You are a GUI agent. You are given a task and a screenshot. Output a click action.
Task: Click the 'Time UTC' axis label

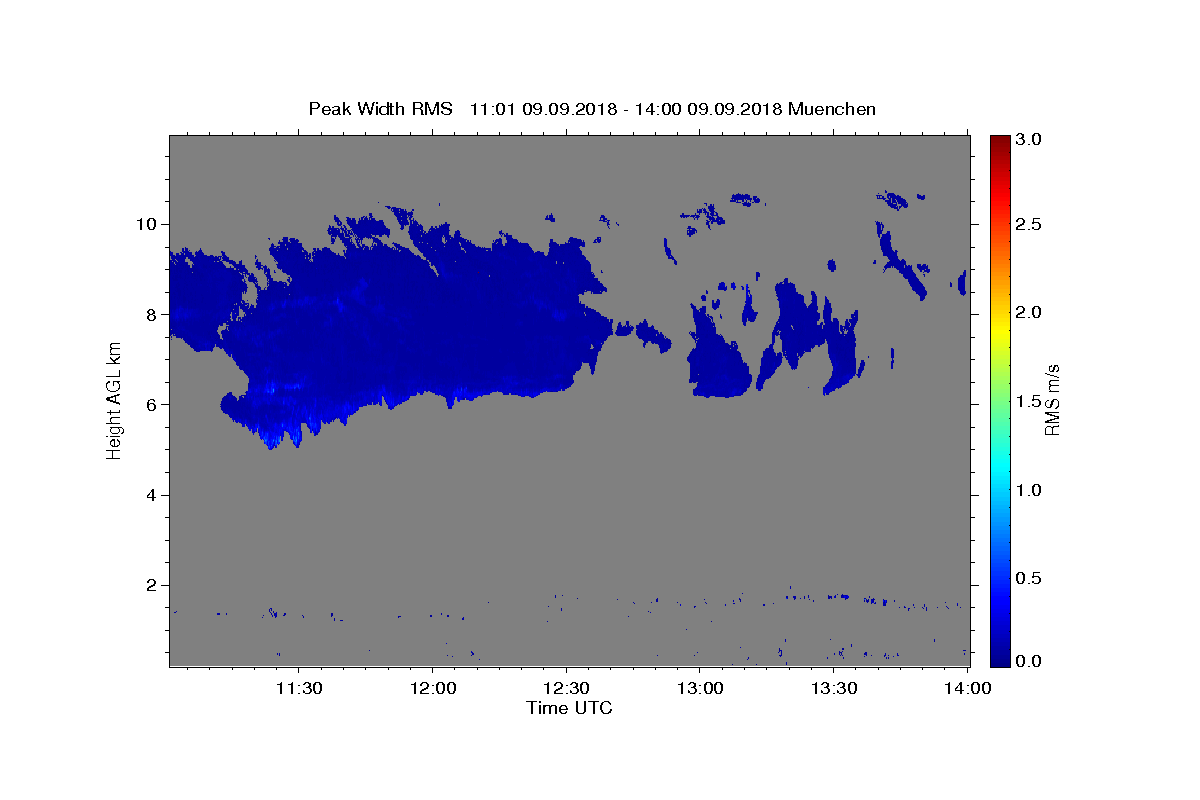click(x=569, y=708)
